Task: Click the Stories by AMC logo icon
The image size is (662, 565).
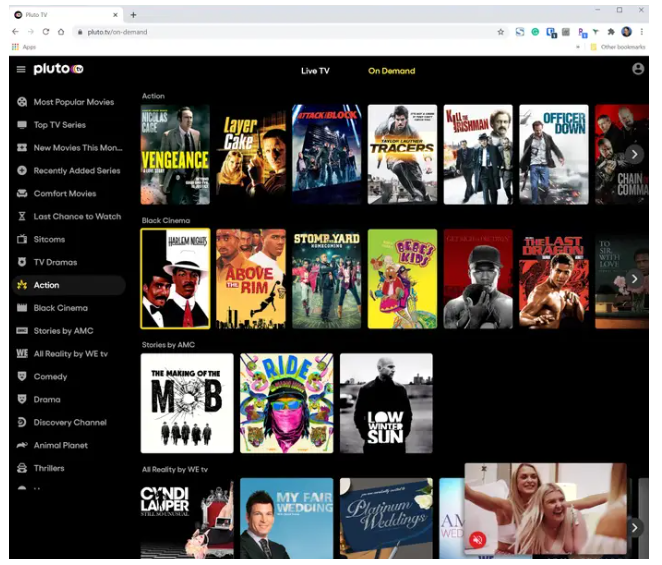Action: point(22,330)
